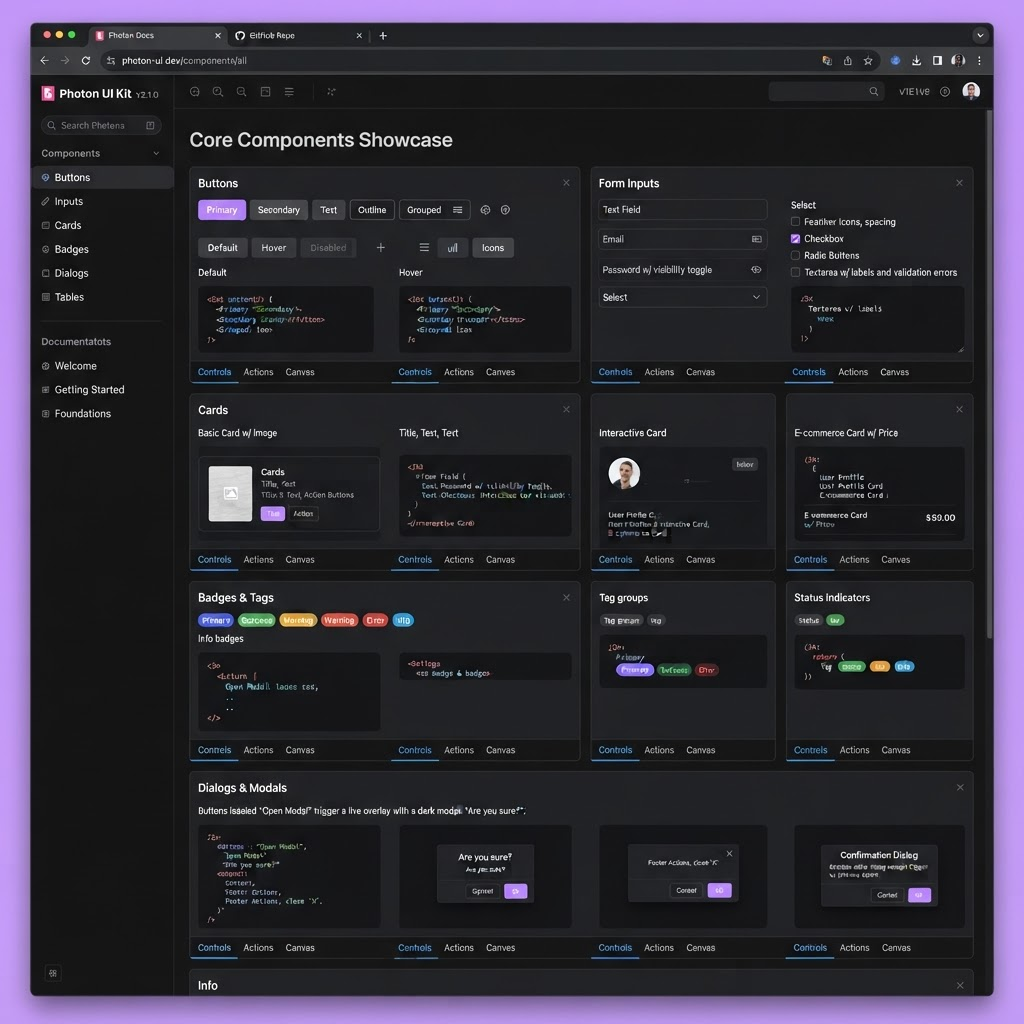Open Canvas tab under Interactive Card

[700, 560]
